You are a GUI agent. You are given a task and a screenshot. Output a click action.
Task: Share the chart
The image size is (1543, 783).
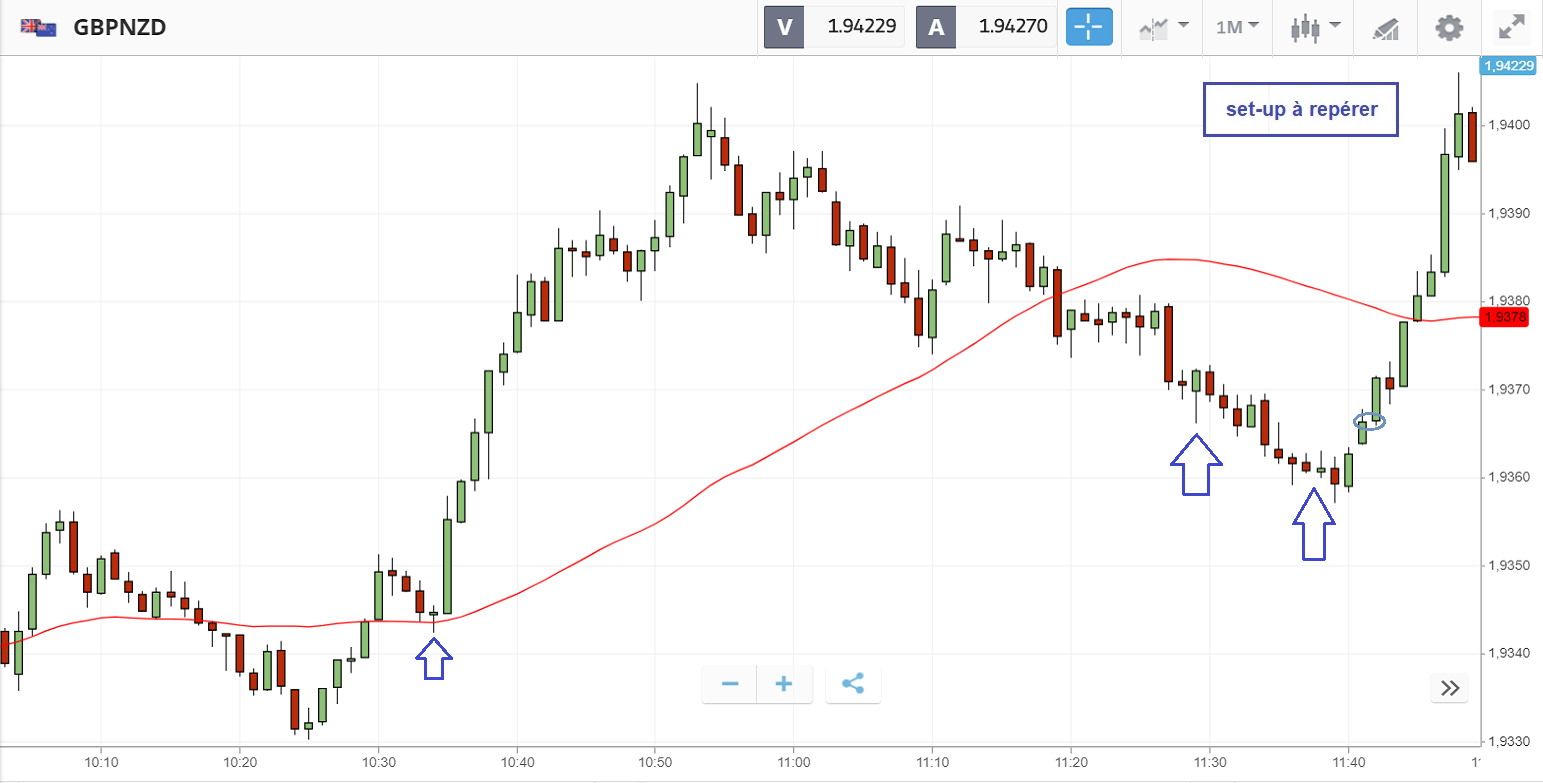coord(853,684)
